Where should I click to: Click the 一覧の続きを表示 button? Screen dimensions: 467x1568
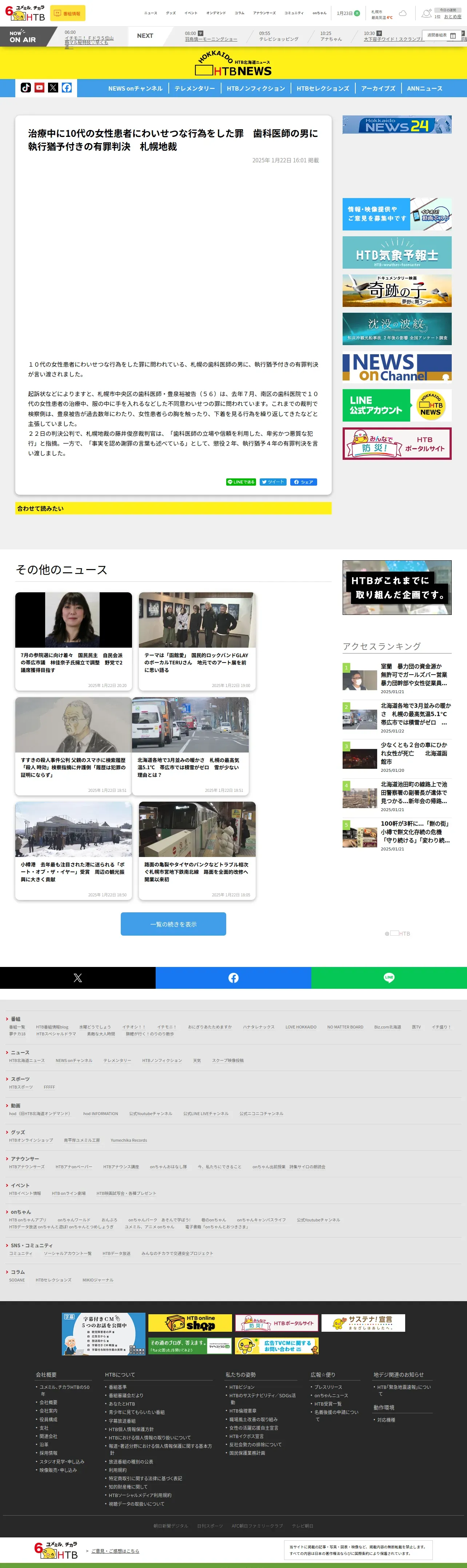[173, 924]
